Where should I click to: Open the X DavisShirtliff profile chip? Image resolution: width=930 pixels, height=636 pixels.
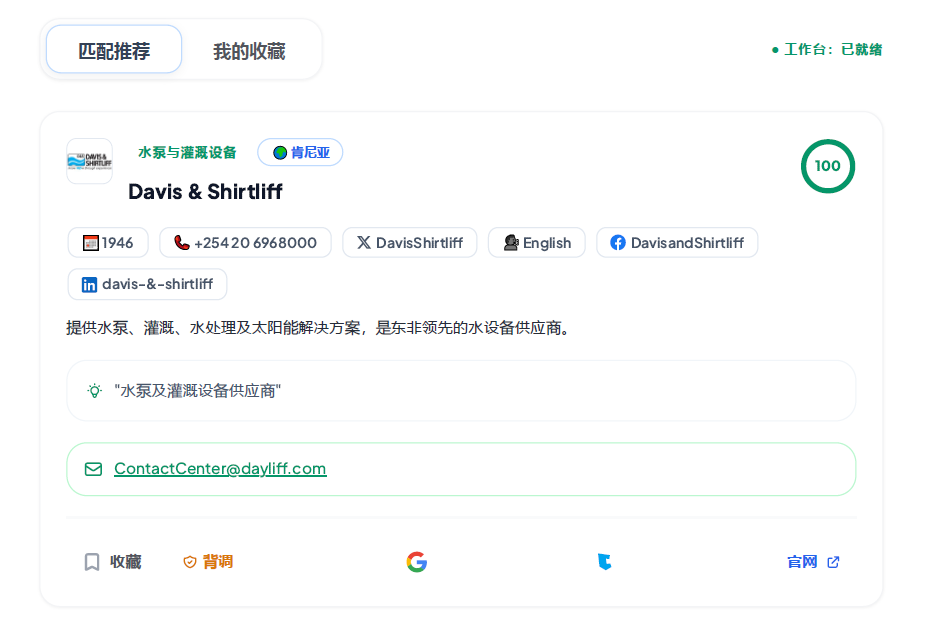tap(410, 243)
